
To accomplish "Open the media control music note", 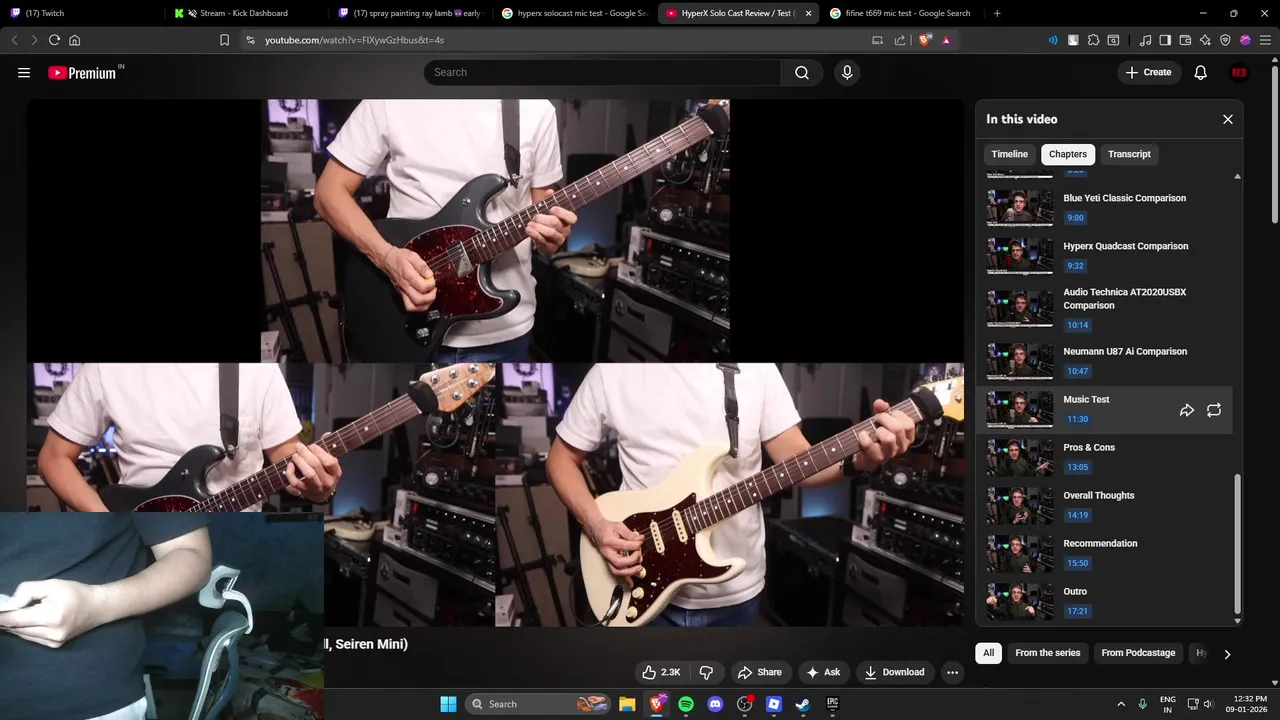I will 1145,40.
